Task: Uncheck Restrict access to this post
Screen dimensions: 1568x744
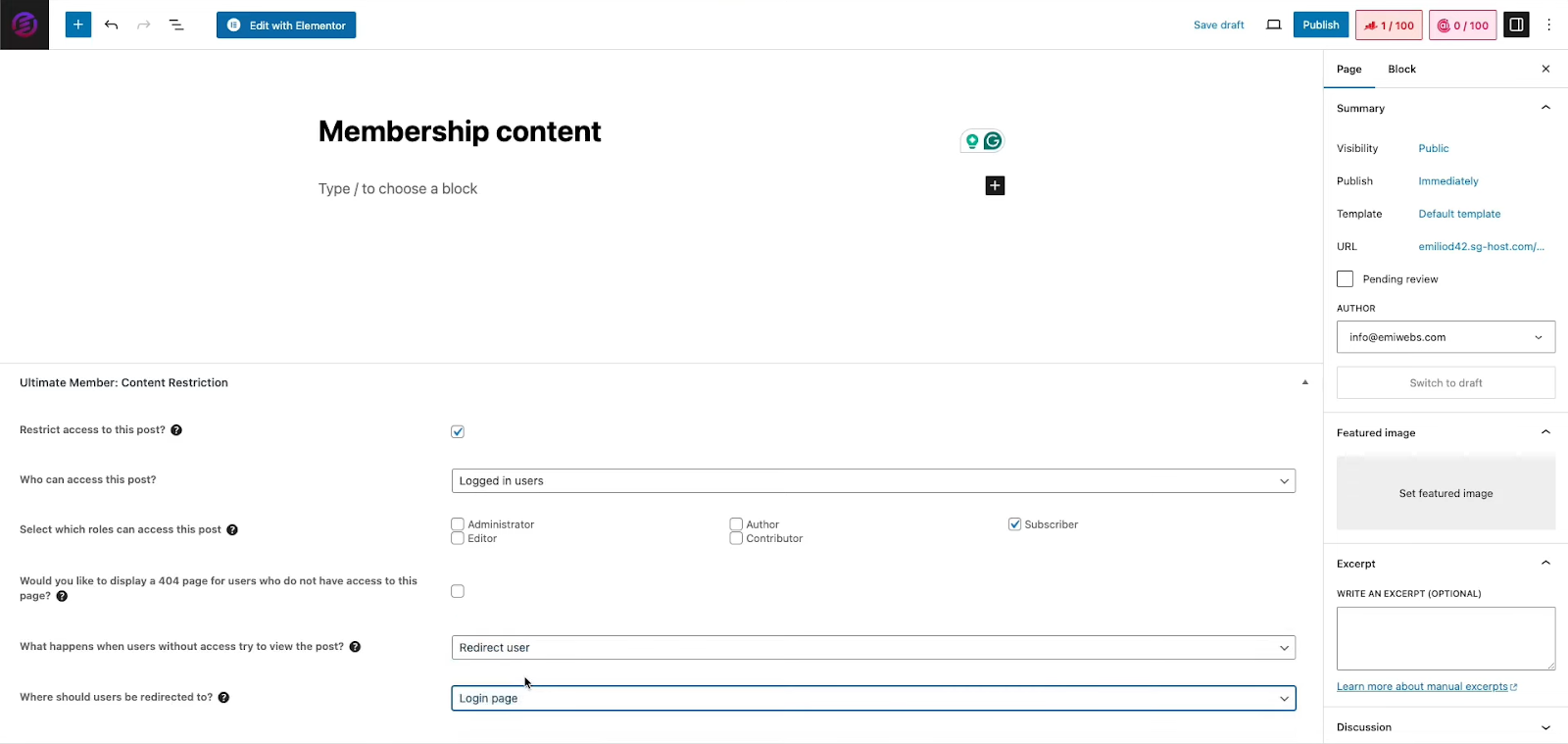Action: coord(458,431)
